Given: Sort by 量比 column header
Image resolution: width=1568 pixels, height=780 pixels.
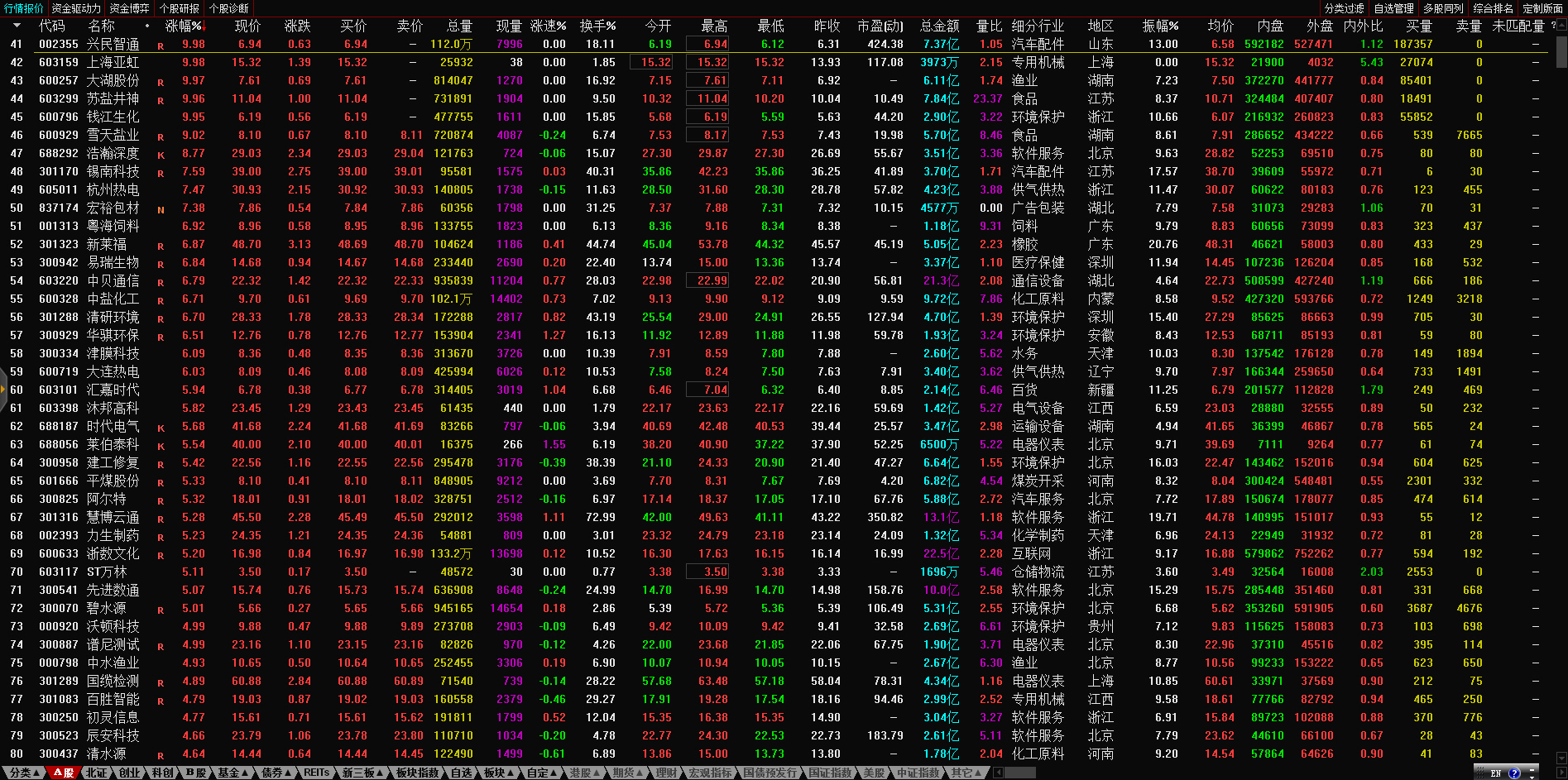Looking at the screenshot, I should point(989,26).
